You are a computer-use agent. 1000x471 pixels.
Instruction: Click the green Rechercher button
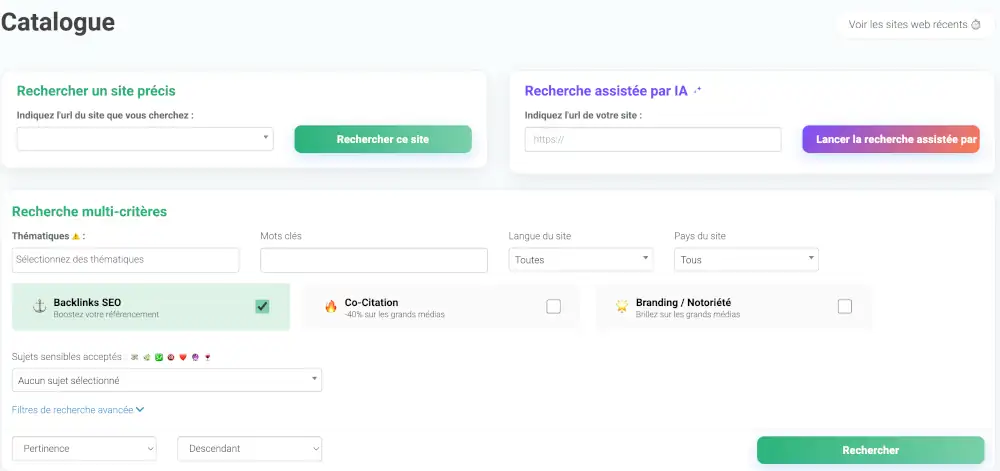pos(871,450)
